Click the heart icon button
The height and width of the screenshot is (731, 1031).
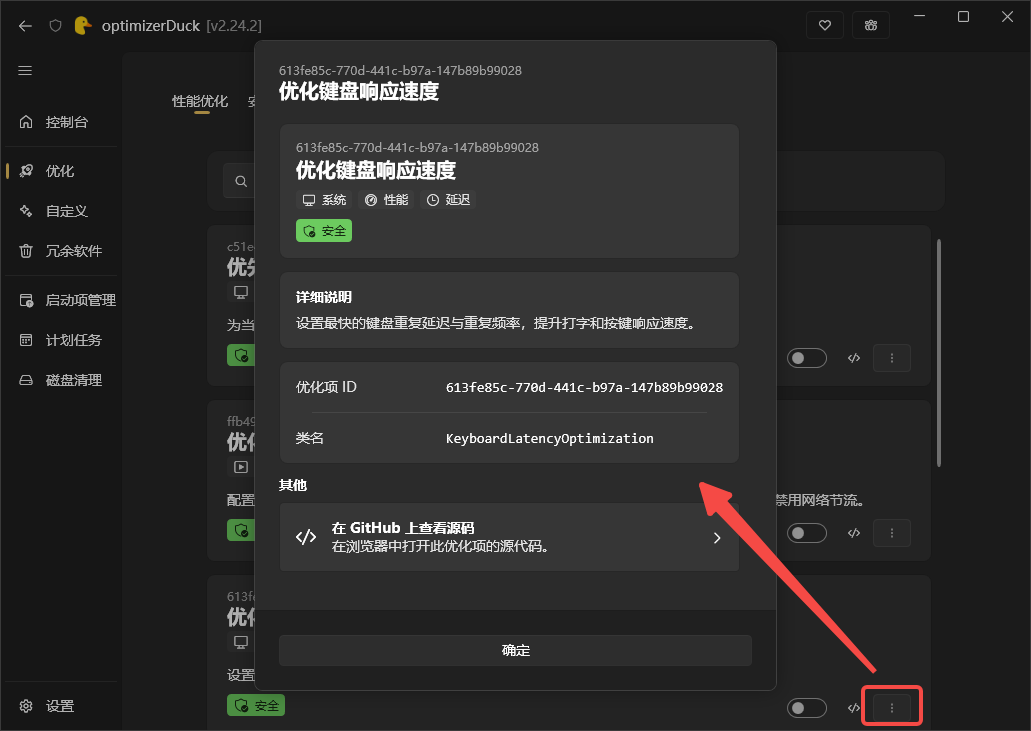(825, 26)
